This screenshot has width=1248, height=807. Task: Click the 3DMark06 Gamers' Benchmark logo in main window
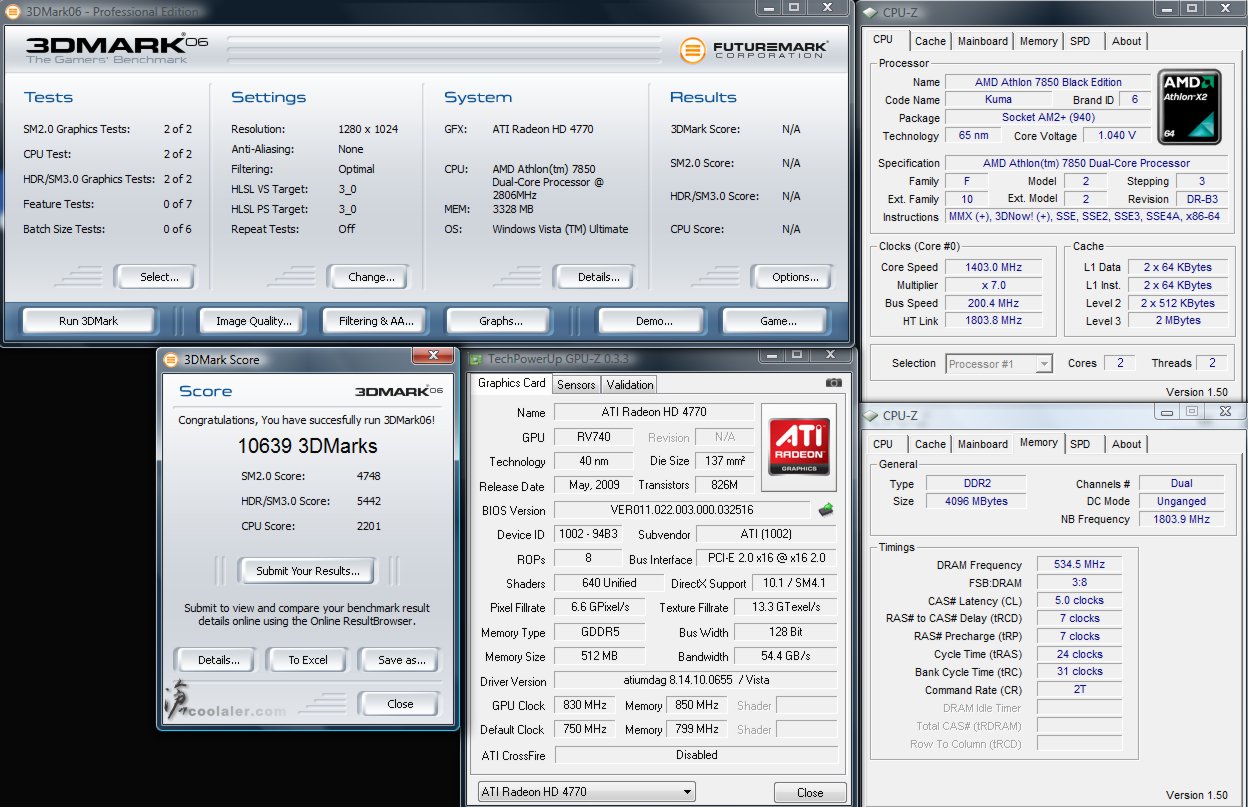coord(116,50)
